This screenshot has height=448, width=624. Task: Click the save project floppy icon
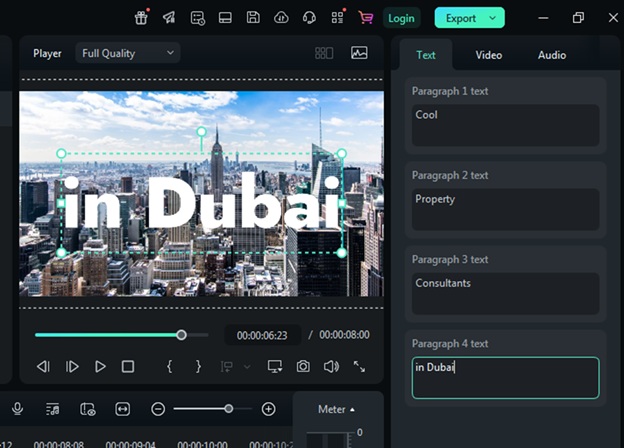[x=253, y=18]
